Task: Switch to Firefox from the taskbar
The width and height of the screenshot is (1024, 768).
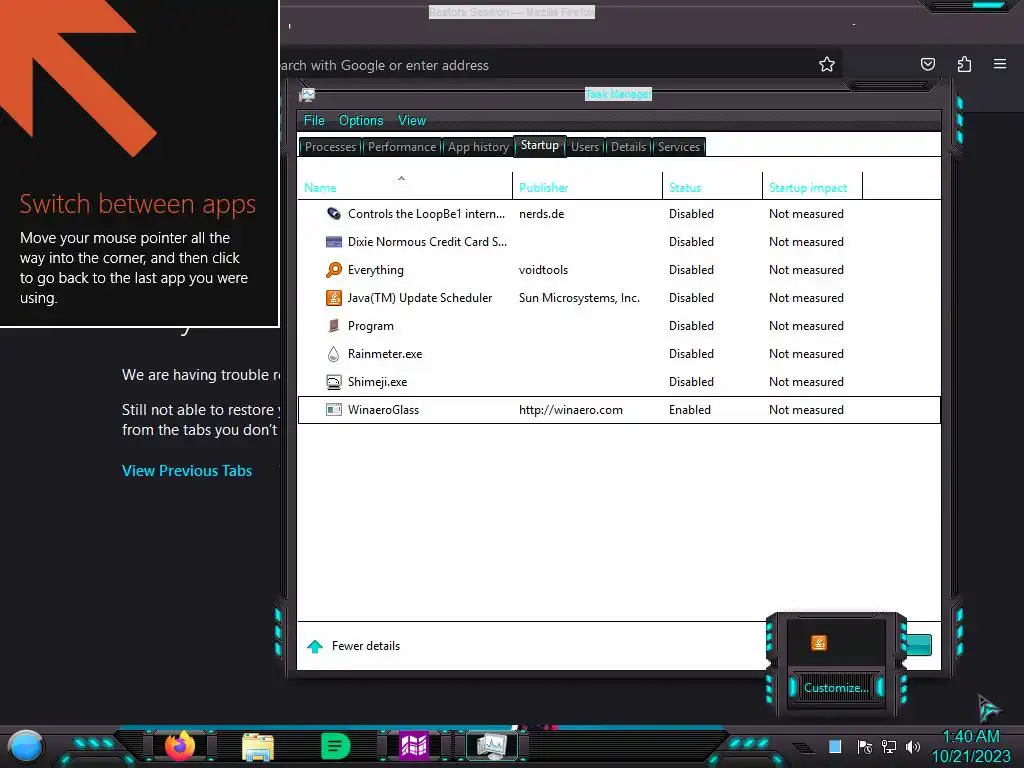Action: (x=180, y=746)
